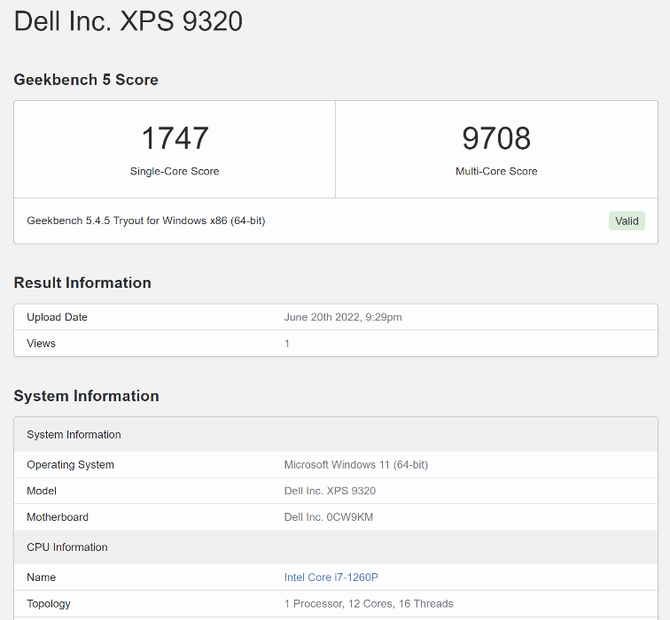Click the 1747 single-core score number

click(174, 138)
